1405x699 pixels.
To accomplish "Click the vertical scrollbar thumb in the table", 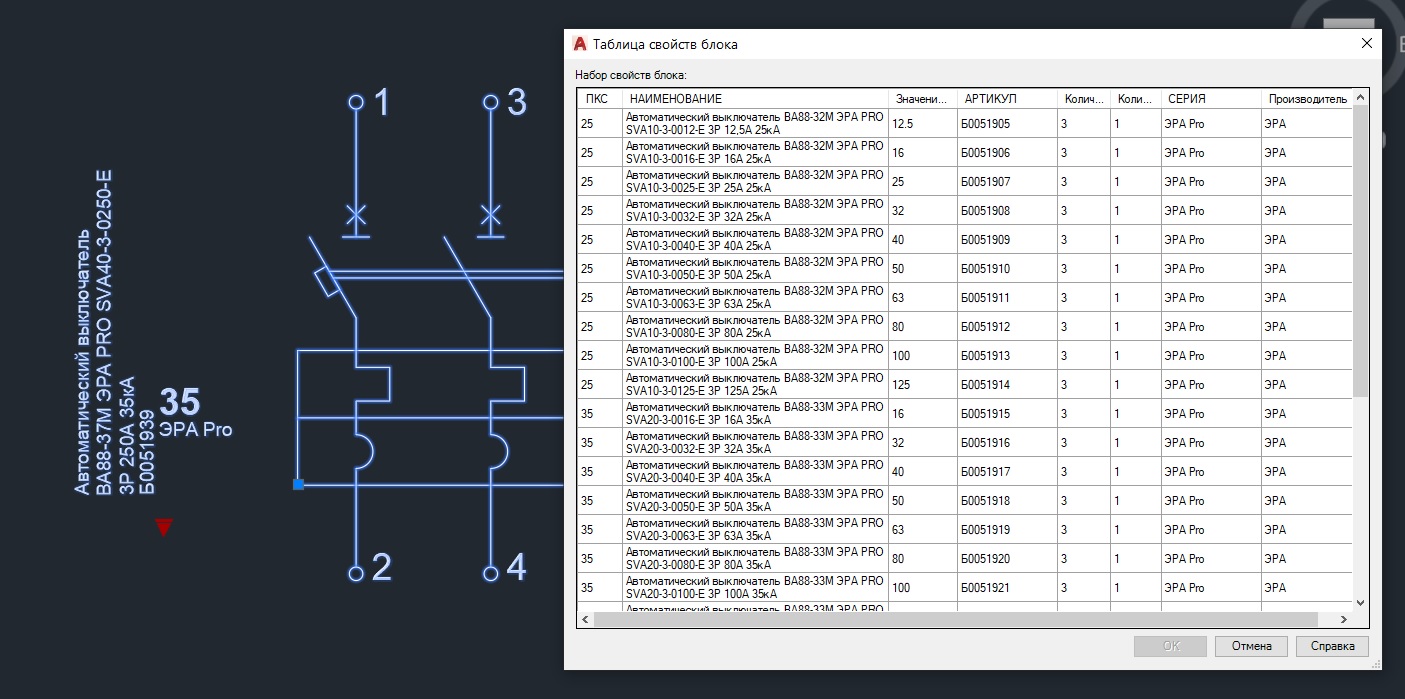I will pyautogui.click(x=1359, y=251).
